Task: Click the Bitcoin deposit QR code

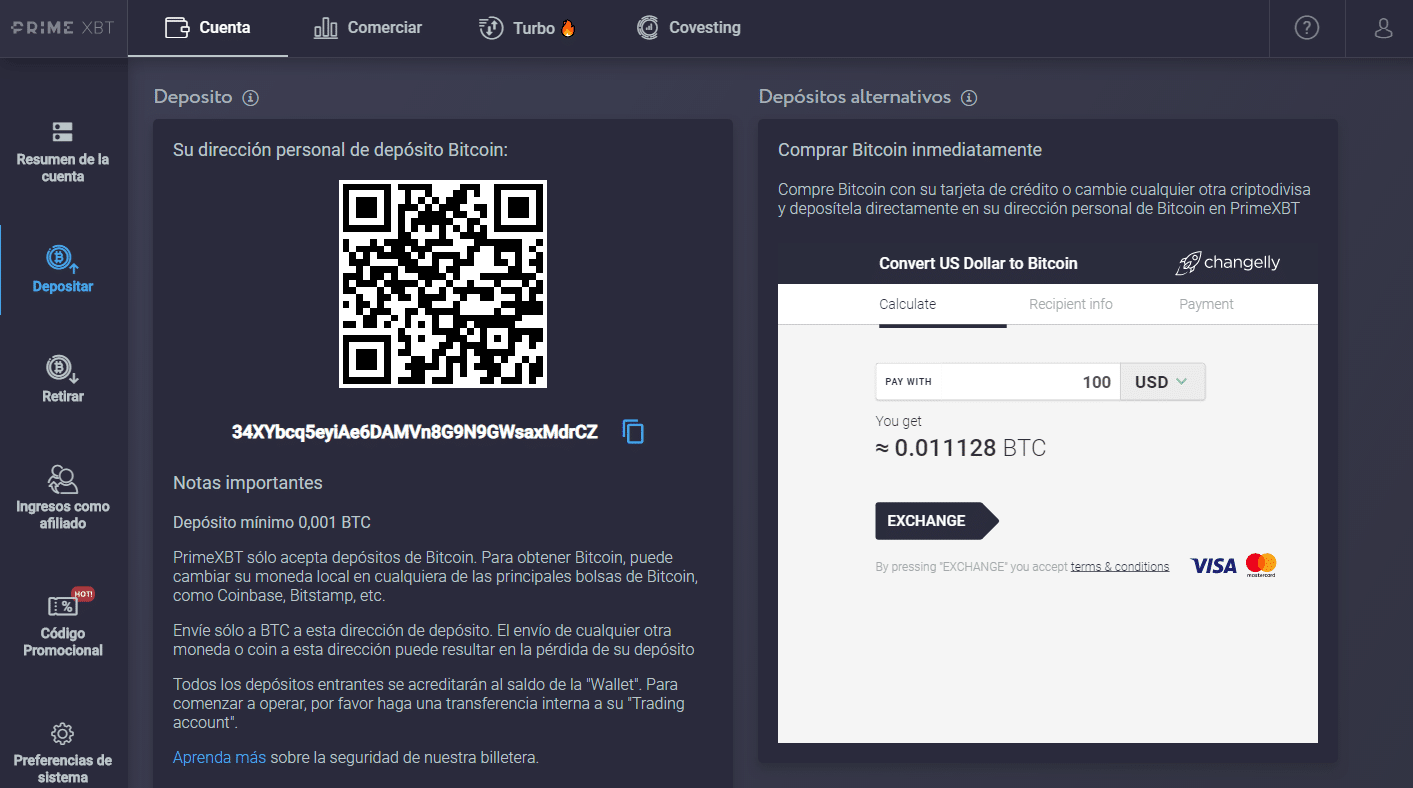Action: (x=443, y=284)
